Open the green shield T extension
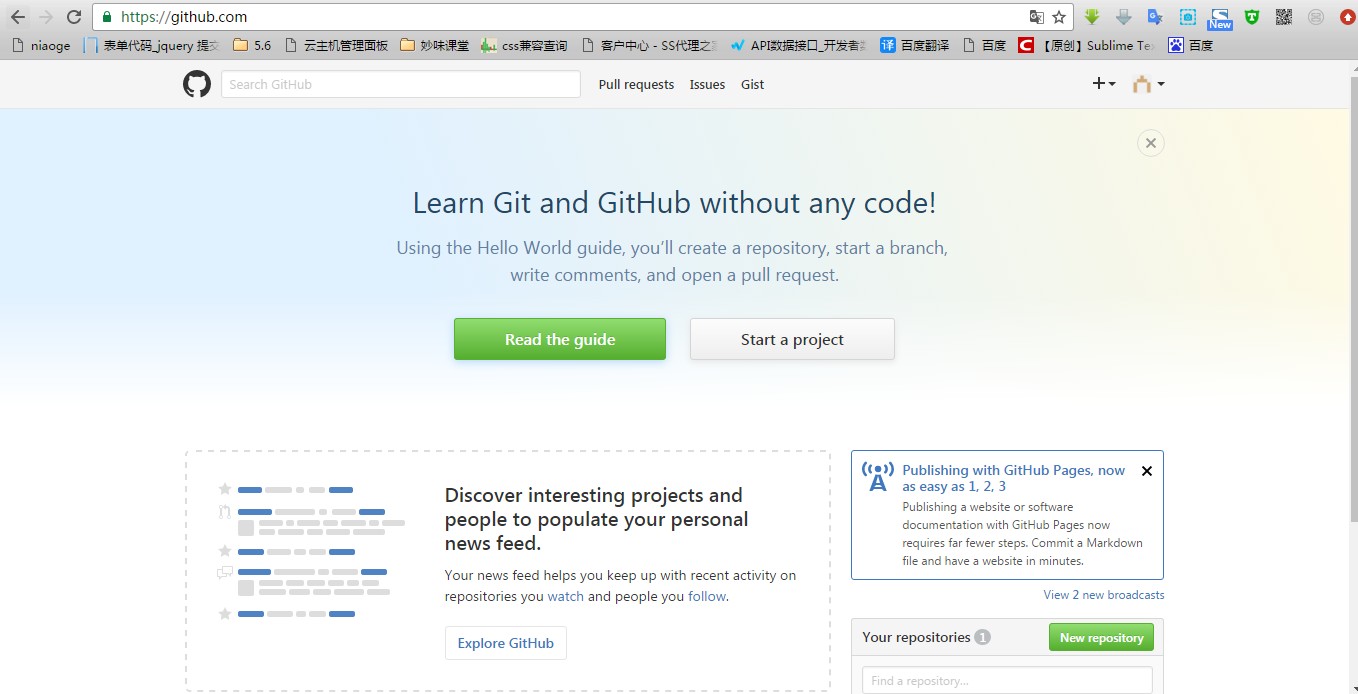 pos(1252,17)
